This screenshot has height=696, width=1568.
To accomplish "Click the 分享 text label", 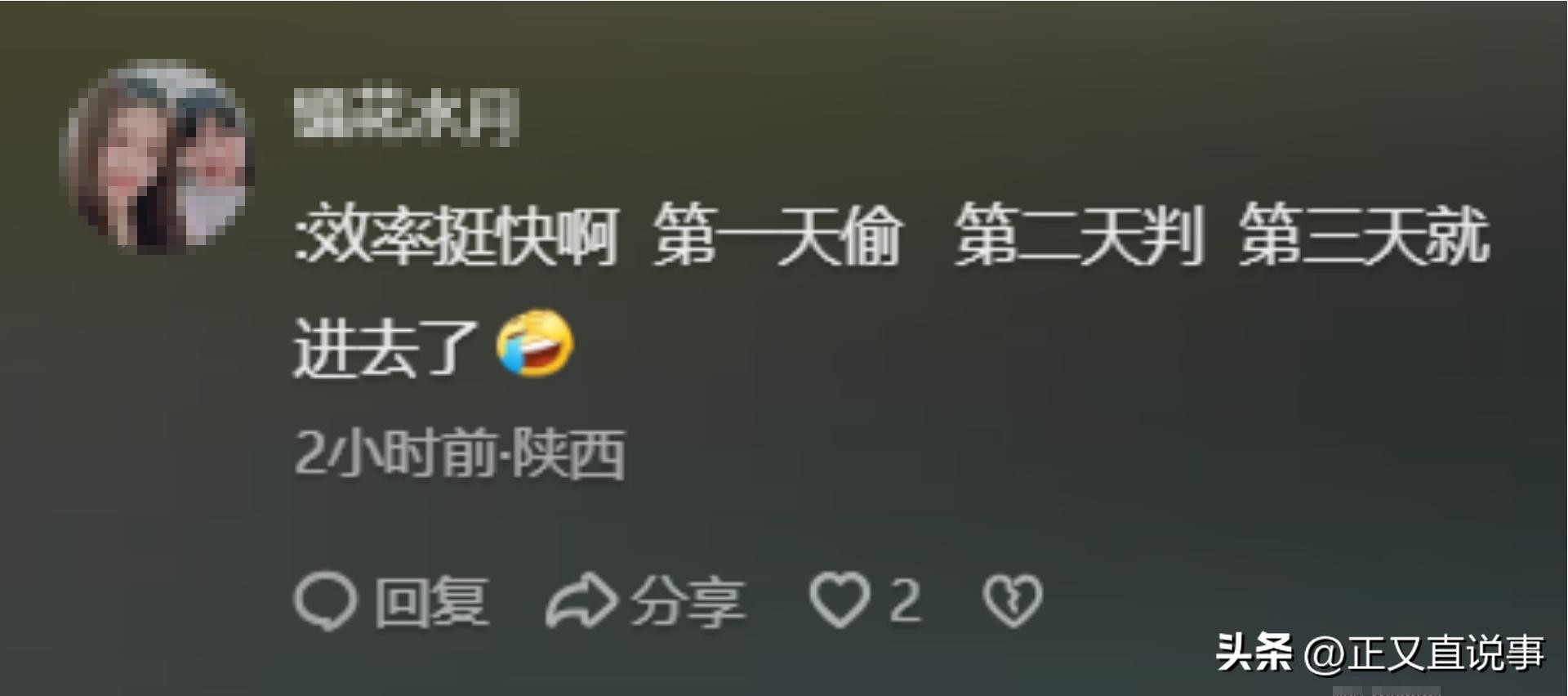I will [x=688, y=602].
